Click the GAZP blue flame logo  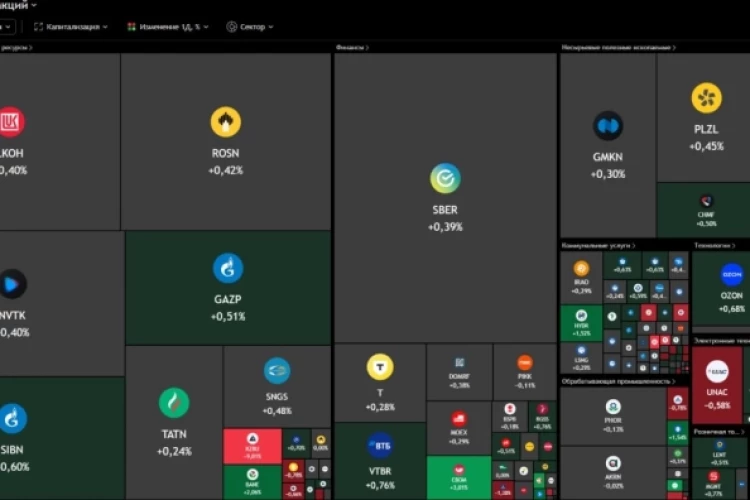coord(228,268)
